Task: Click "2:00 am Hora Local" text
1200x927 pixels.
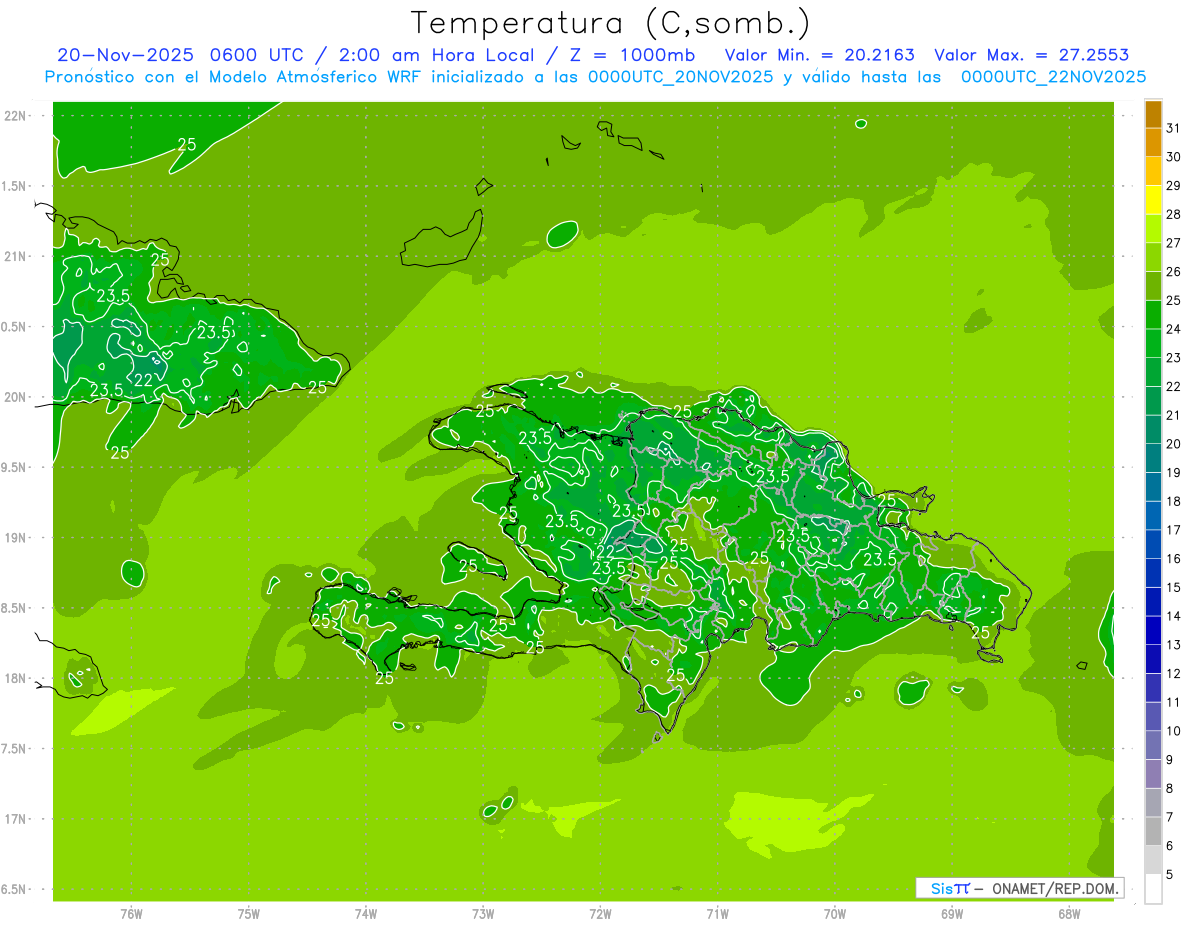Action: tap(433, 54)
